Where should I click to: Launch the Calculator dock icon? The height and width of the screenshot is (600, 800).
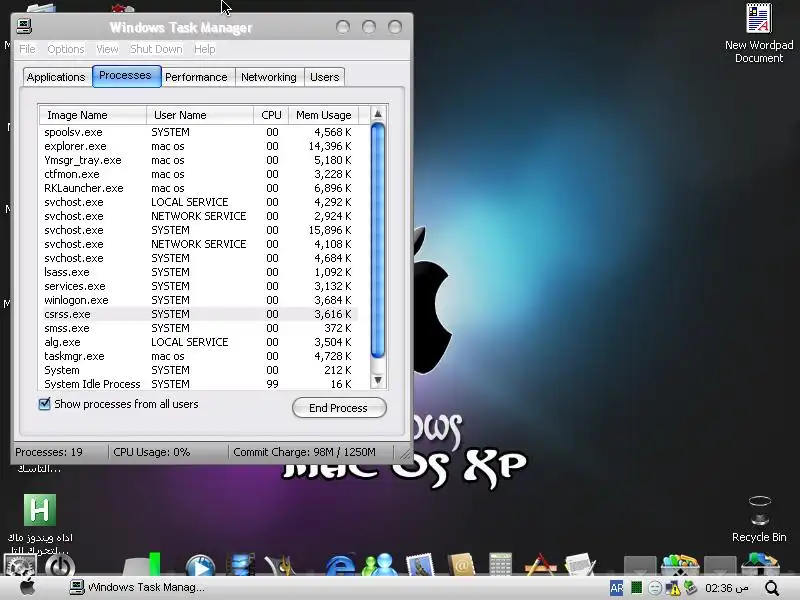pos(500,564)
